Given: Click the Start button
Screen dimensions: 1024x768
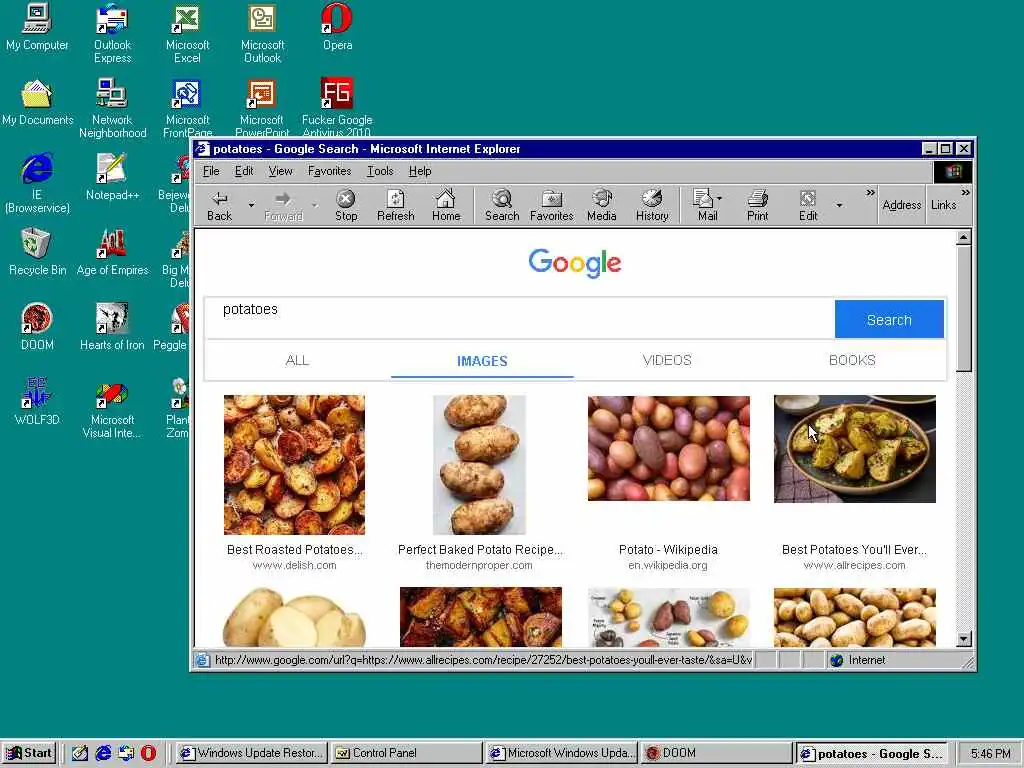Looking at the screenshot, I should point(29,753).
